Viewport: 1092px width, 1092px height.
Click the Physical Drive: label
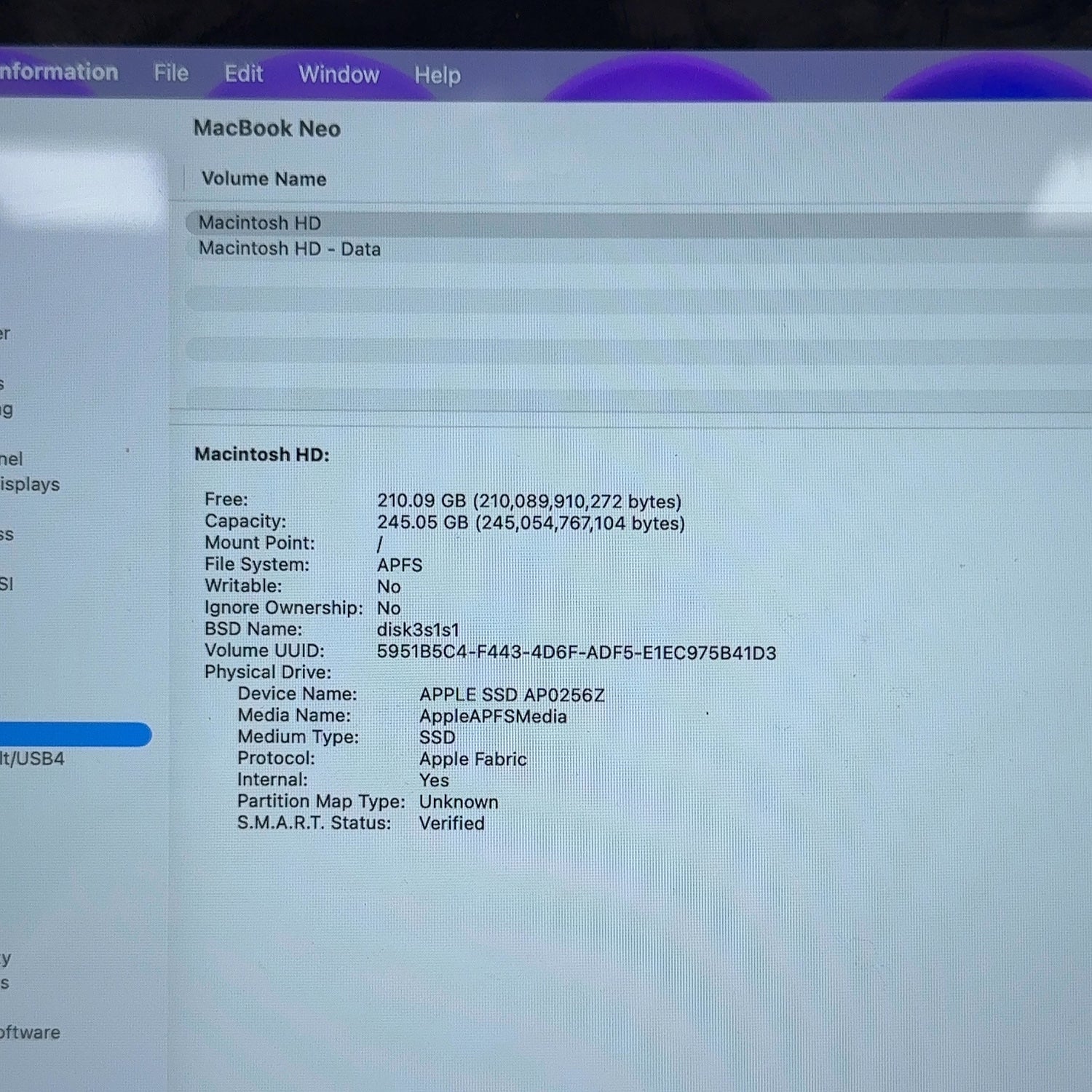pyautogui.click(x=267, y=672)
